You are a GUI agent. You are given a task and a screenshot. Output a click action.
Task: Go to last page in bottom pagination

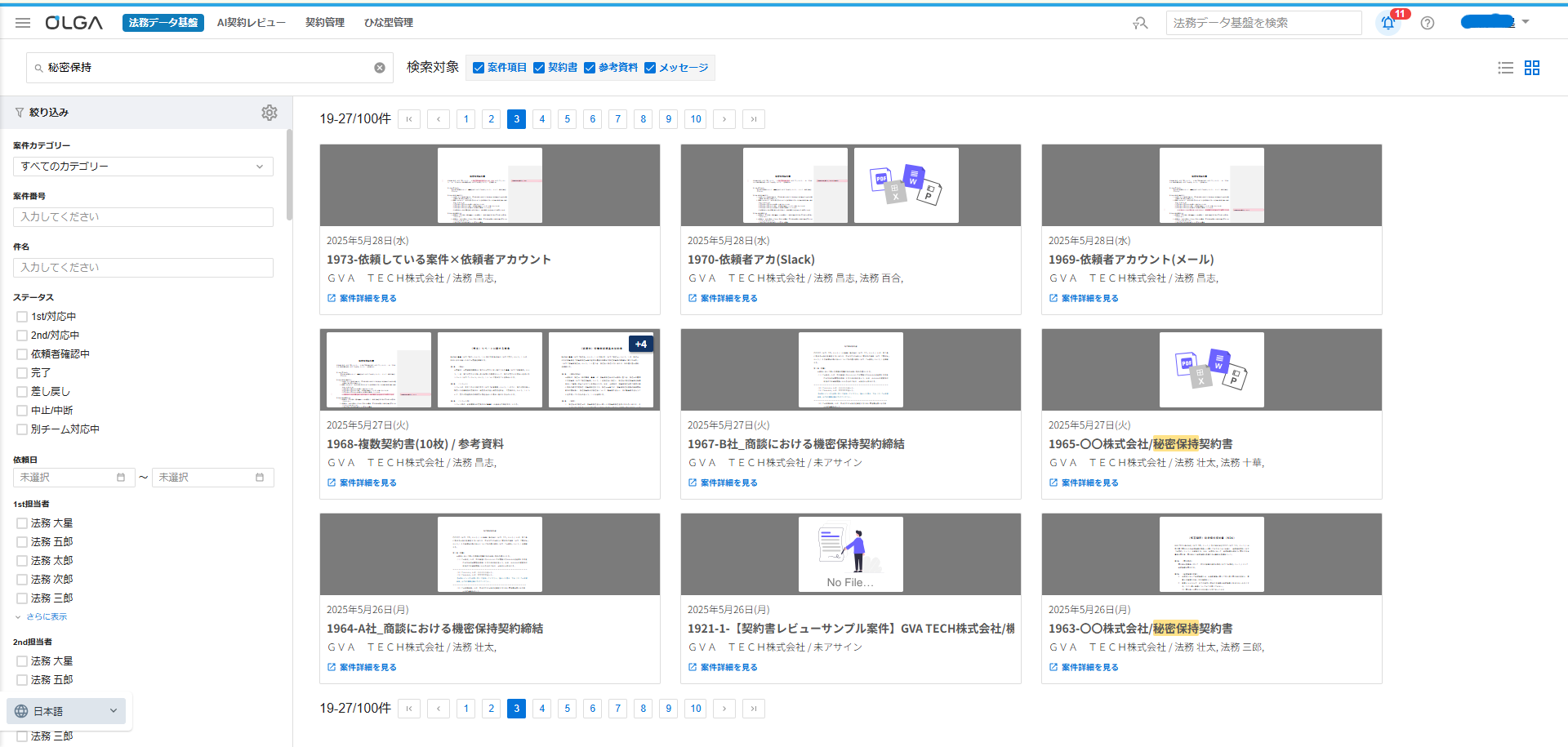tap(754, 709)
